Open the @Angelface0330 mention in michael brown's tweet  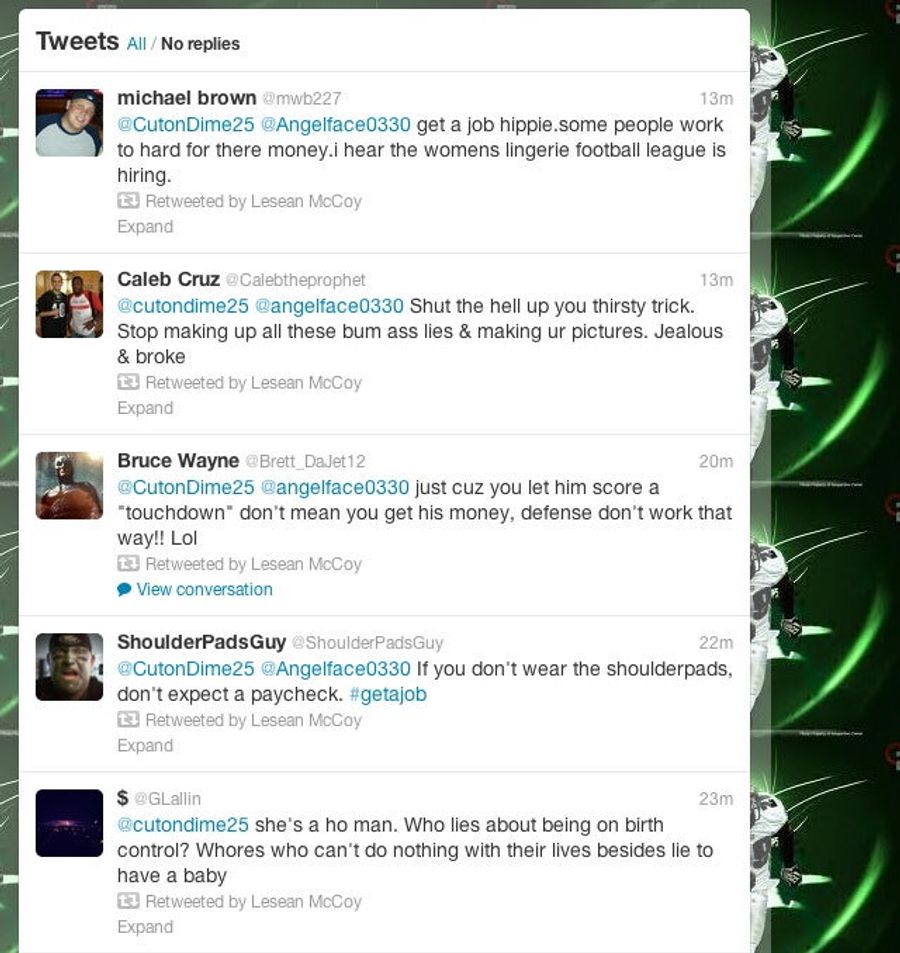pos(335,125)
